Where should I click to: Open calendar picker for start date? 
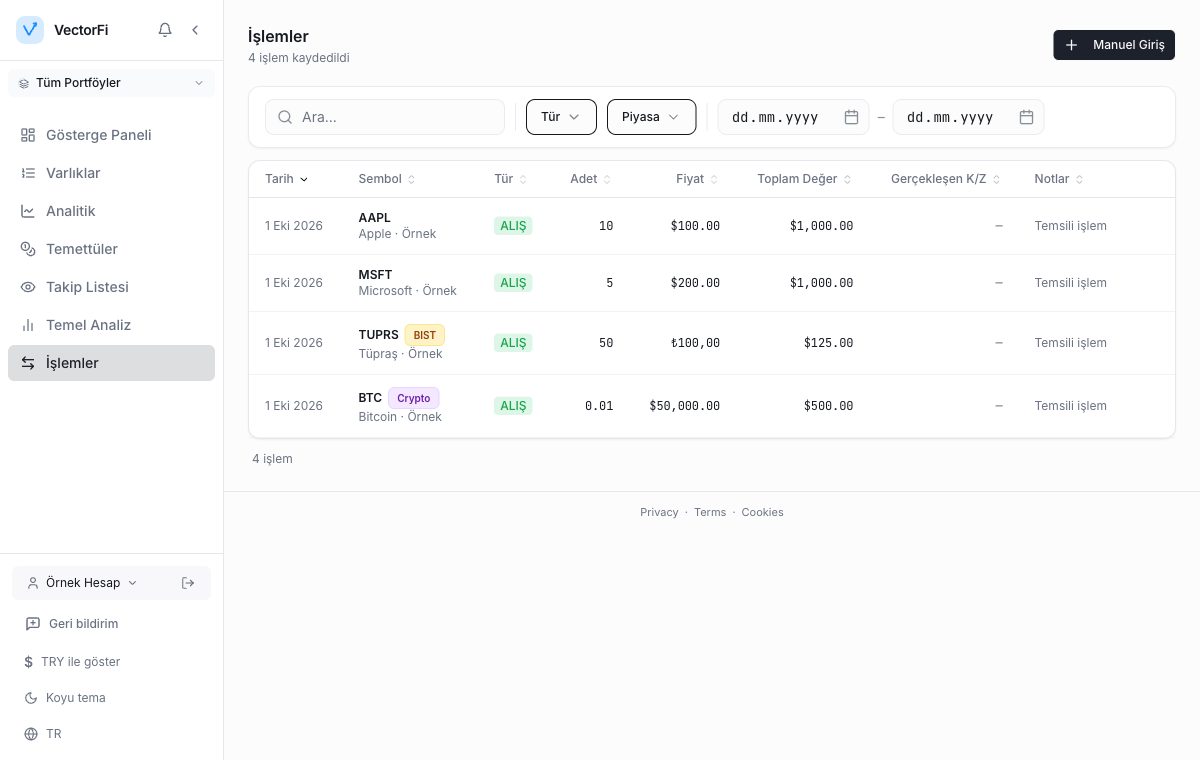tap(851, 117)
